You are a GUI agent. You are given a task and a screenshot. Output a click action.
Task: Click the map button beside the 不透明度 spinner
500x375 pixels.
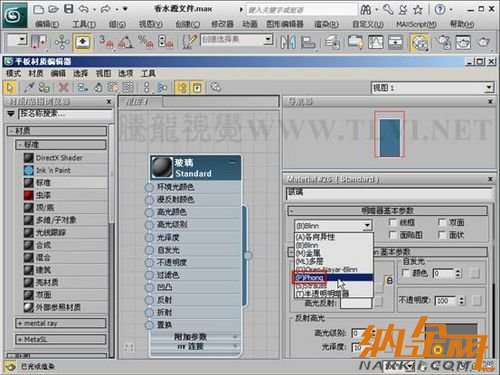point(477,301)
